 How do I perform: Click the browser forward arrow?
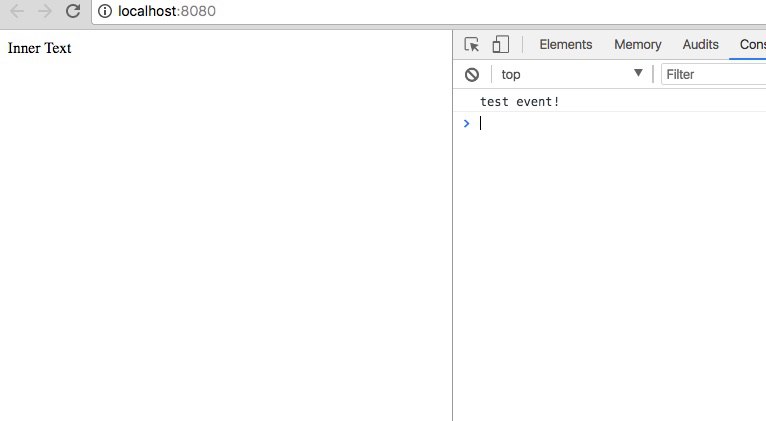(44, 11)
